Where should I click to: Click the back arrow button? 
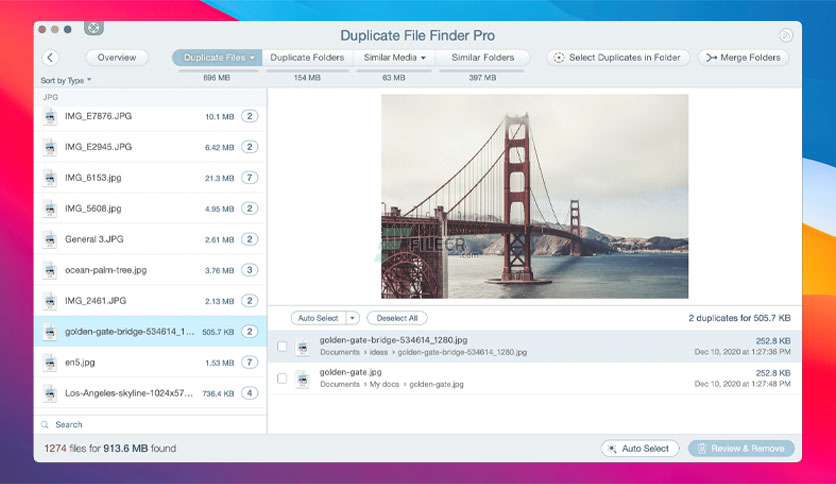tap(50, 58)
